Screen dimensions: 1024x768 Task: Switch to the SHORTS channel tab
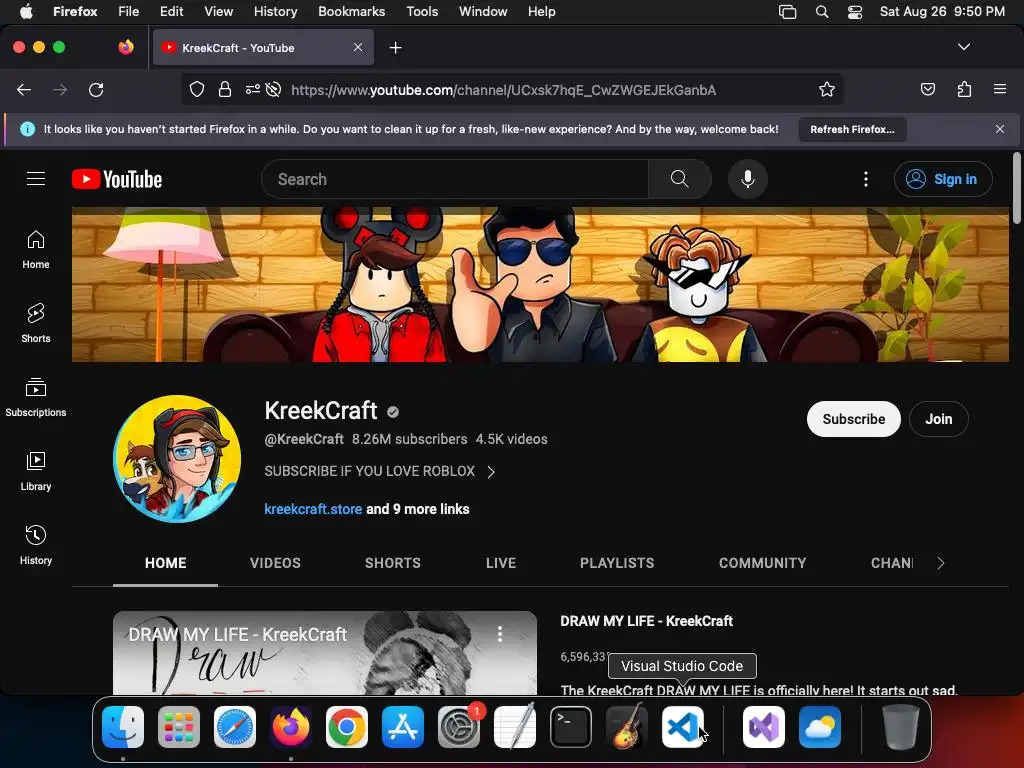pyautogui.click(x=392, y=563)
